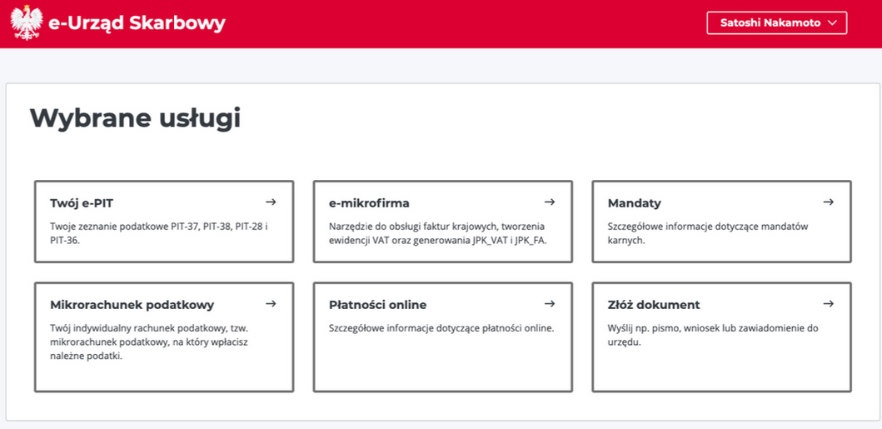Click the e-Urząd Skarbowy header title

tap(137, 23)
